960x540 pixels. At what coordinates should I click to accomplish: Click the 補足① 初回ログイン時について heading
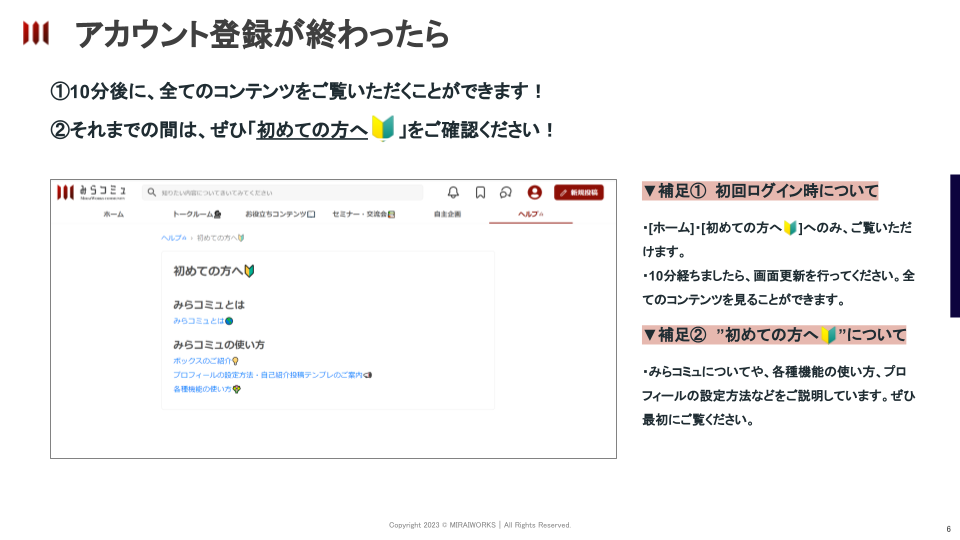(760, 191)
